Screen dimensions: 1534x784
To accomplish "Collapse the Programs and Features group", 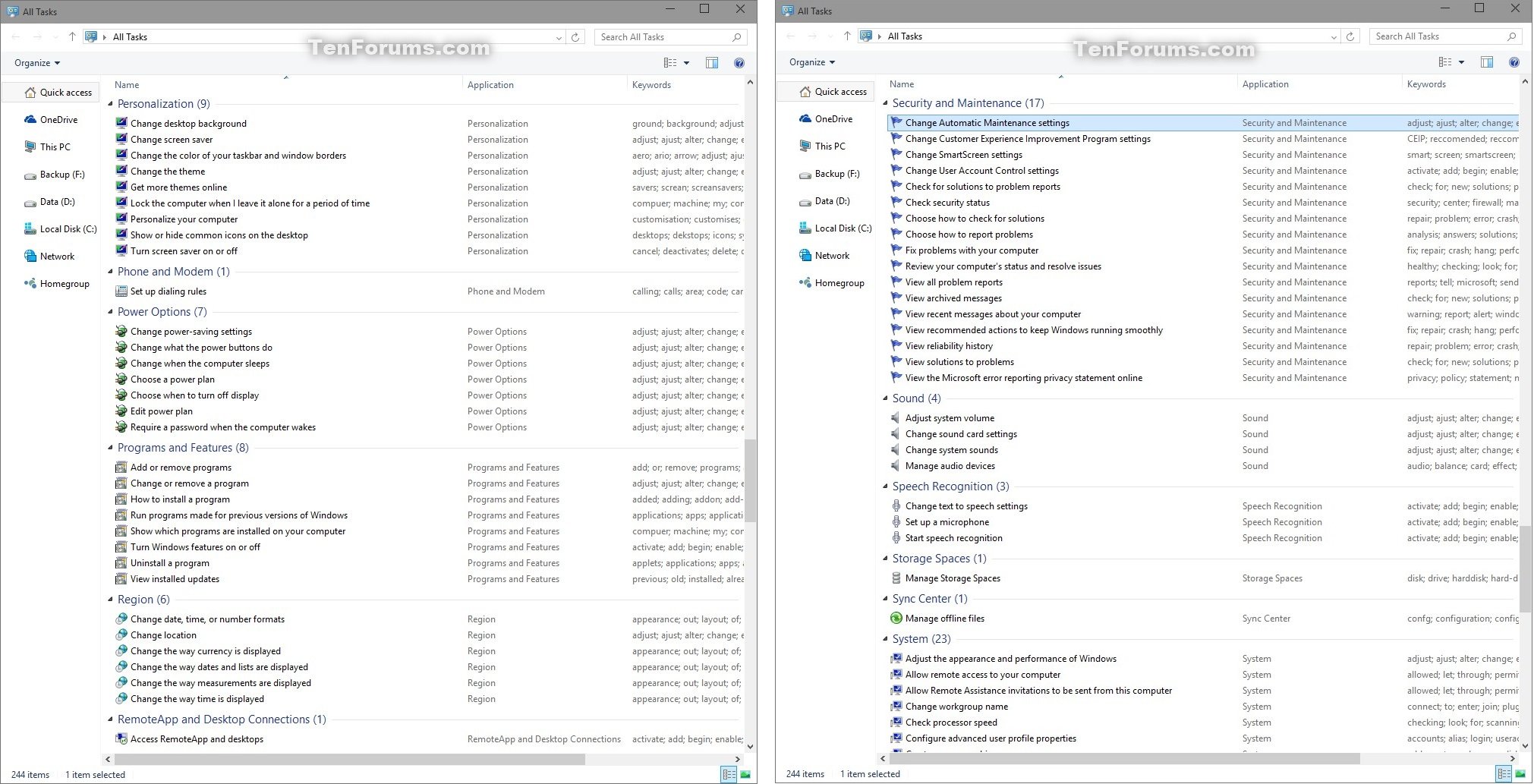I will pyautogui.click(x=111, y=448).
